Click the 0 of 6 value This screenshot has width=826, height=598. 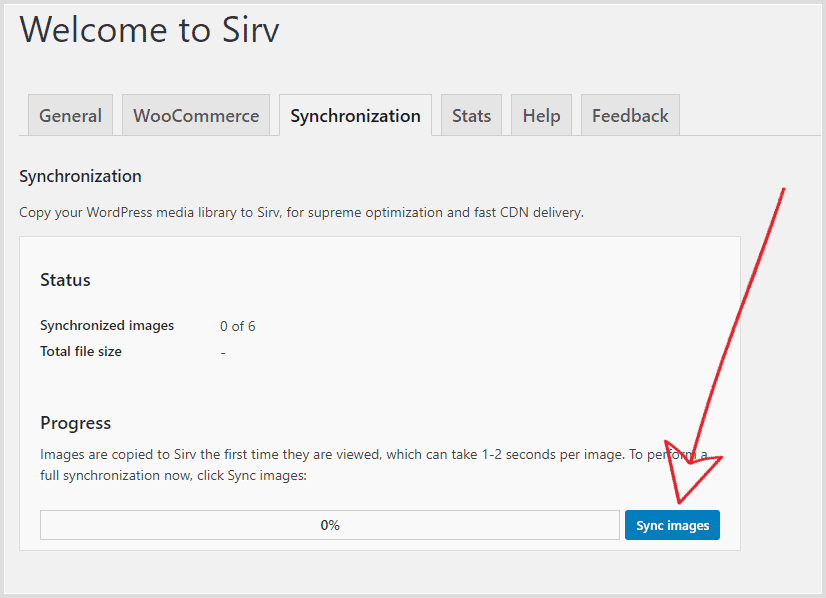coord(238,326)
